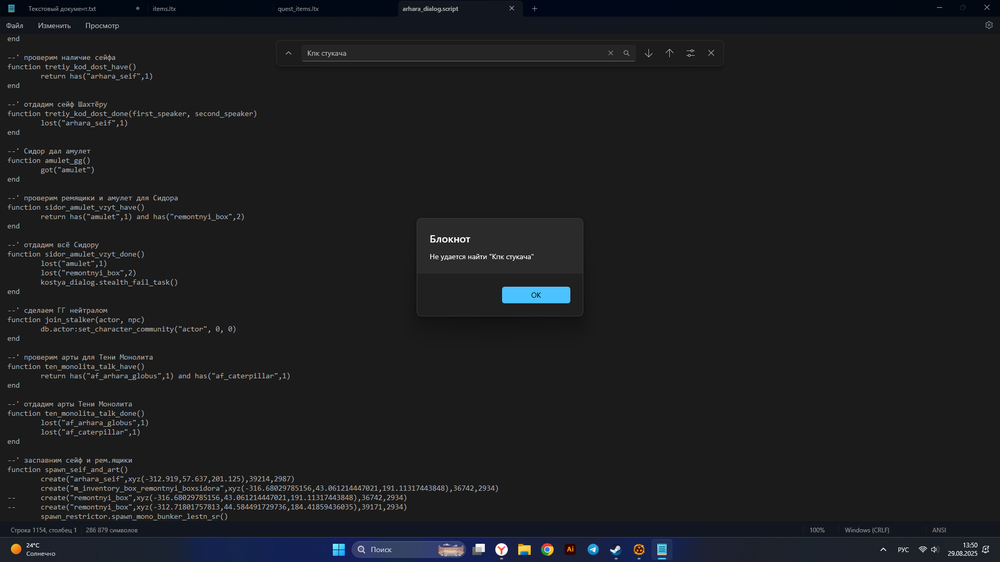The height and width of the screenshot is (562, 1000).
Task: Expand the replace field chevron
Action: point(289,53)
